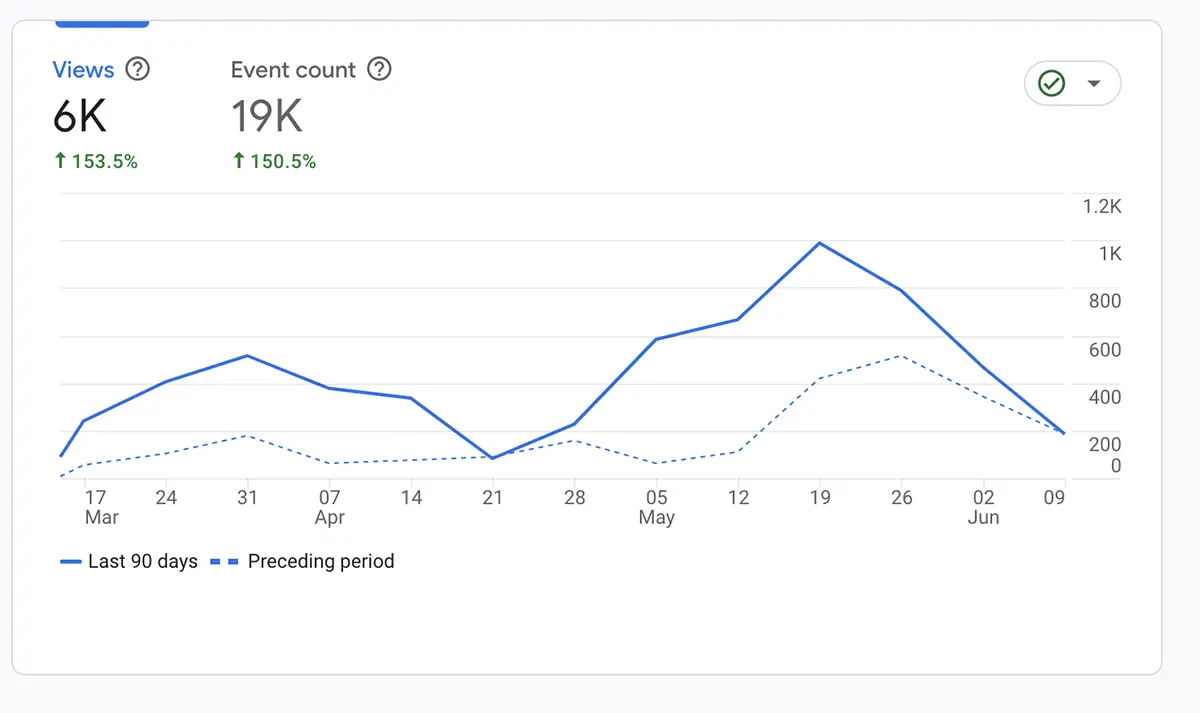Click the 05 May date label on the axis

656,497
